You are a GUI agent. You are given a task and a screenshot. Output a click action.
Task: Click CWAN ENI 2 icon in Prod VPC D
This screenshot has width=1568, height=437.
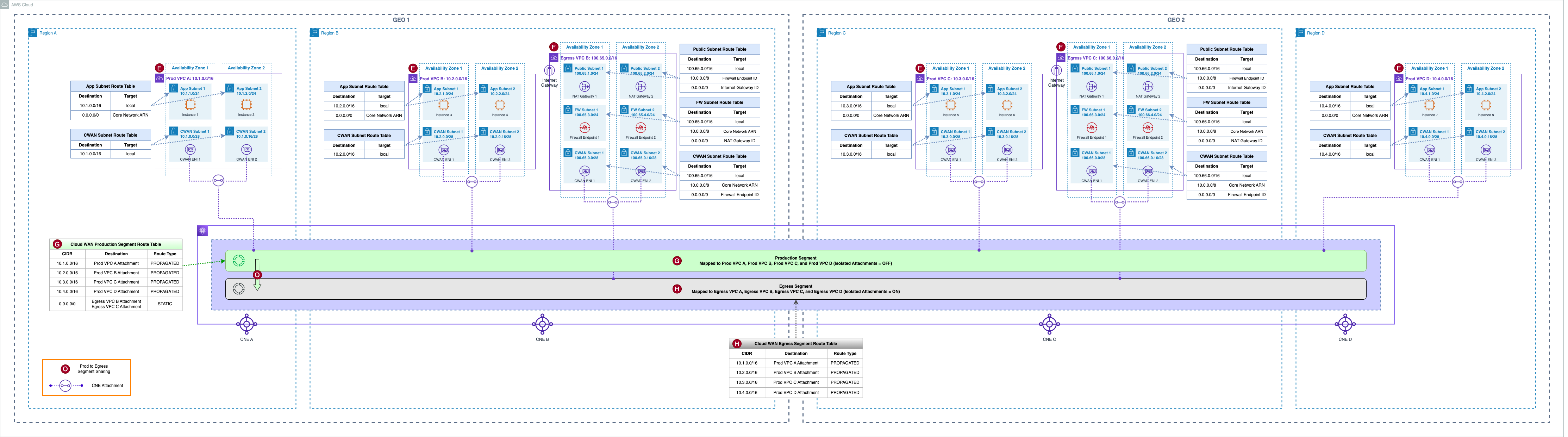coord(1485,150)
